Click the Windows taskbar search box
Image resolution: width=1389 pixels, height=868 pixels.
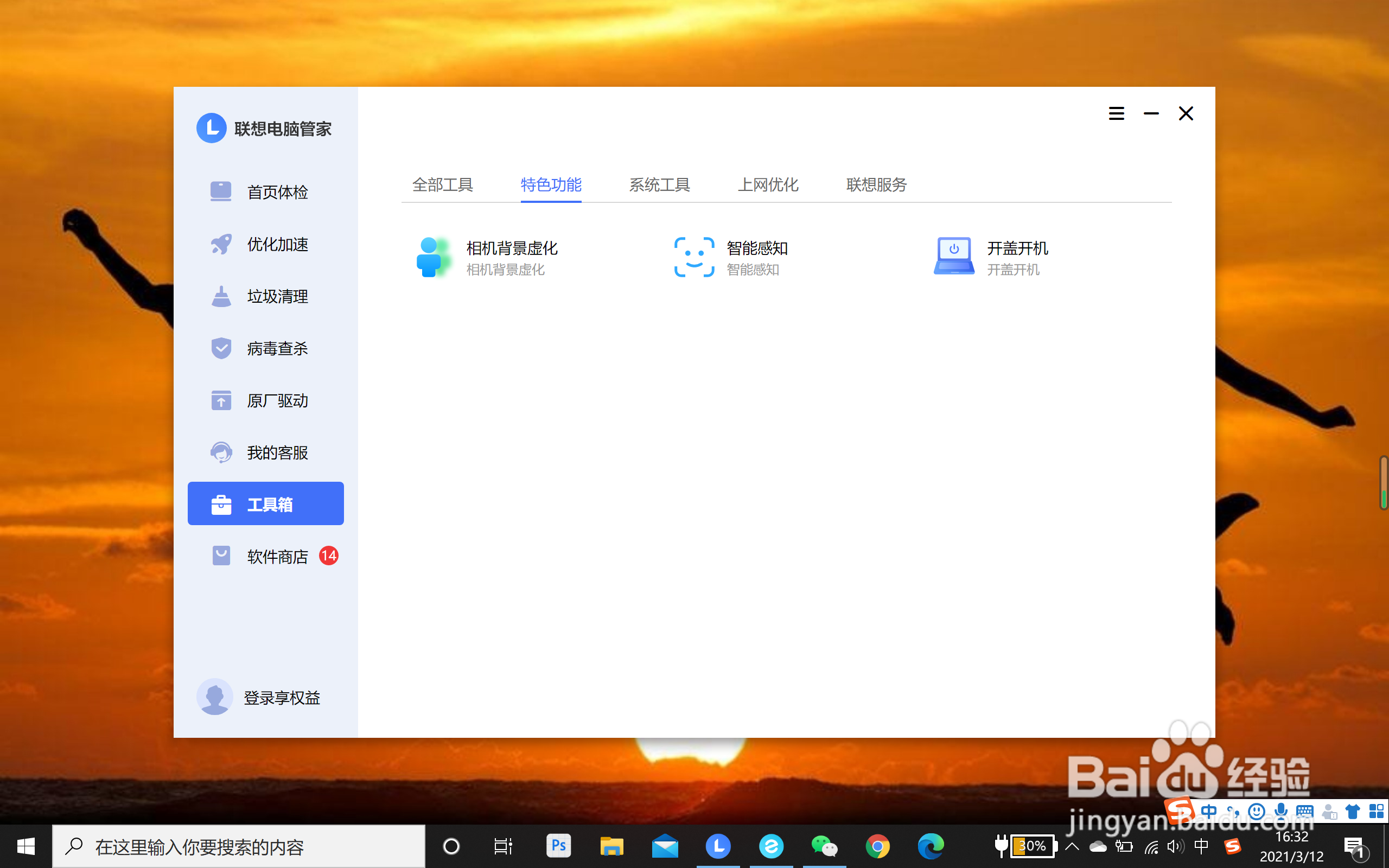[x=238, y=846]
